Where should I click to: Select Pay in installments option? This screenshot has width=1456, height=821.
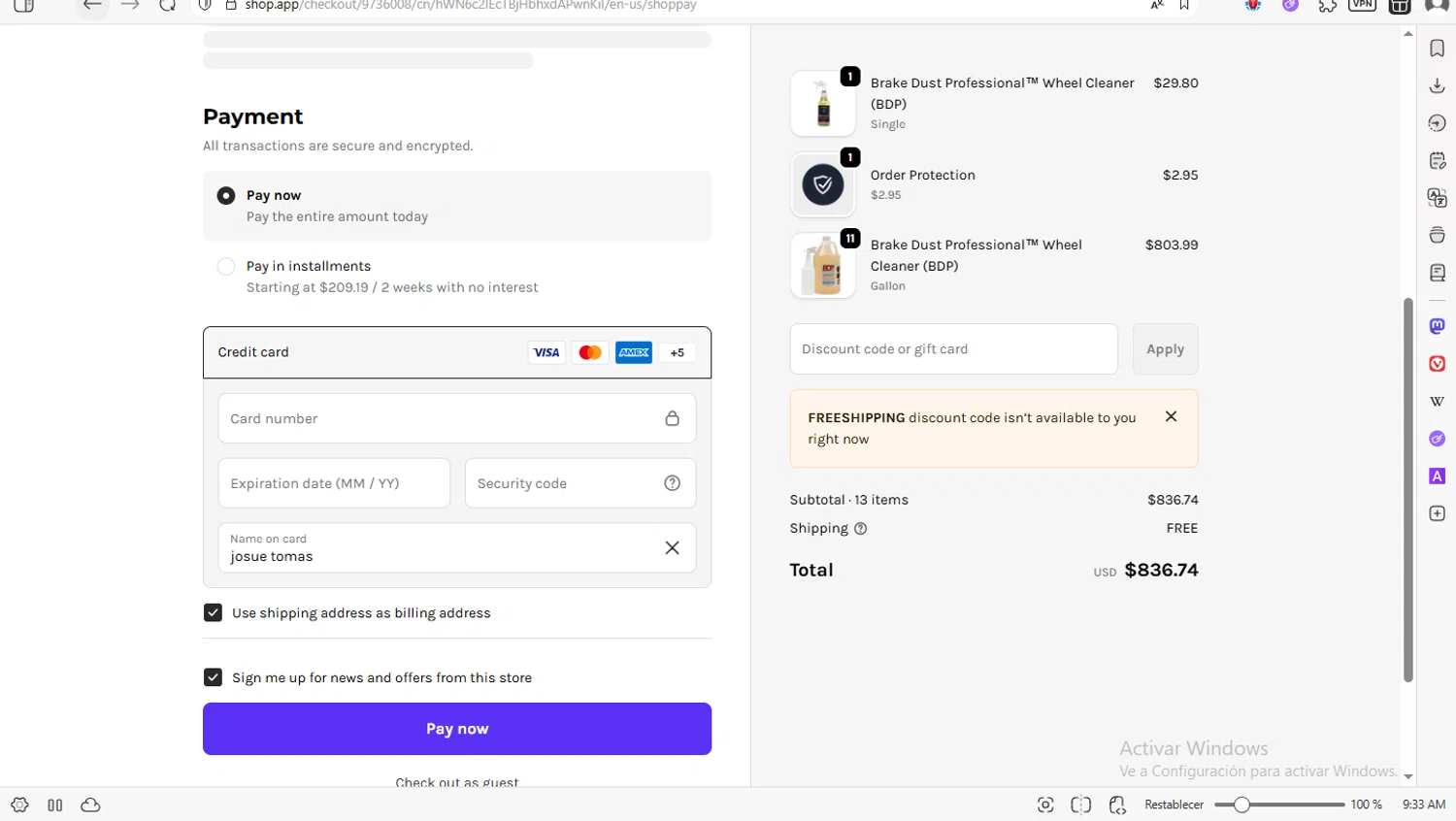click(226, 266)
